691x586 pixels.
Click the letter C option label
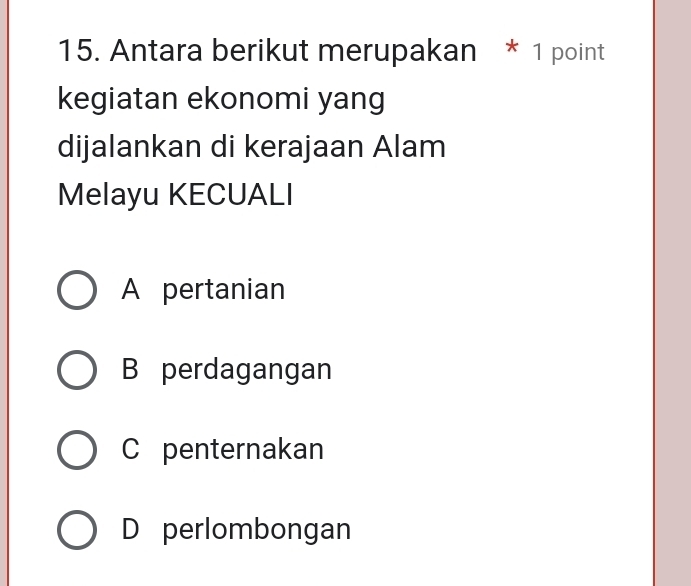[130, 451]
